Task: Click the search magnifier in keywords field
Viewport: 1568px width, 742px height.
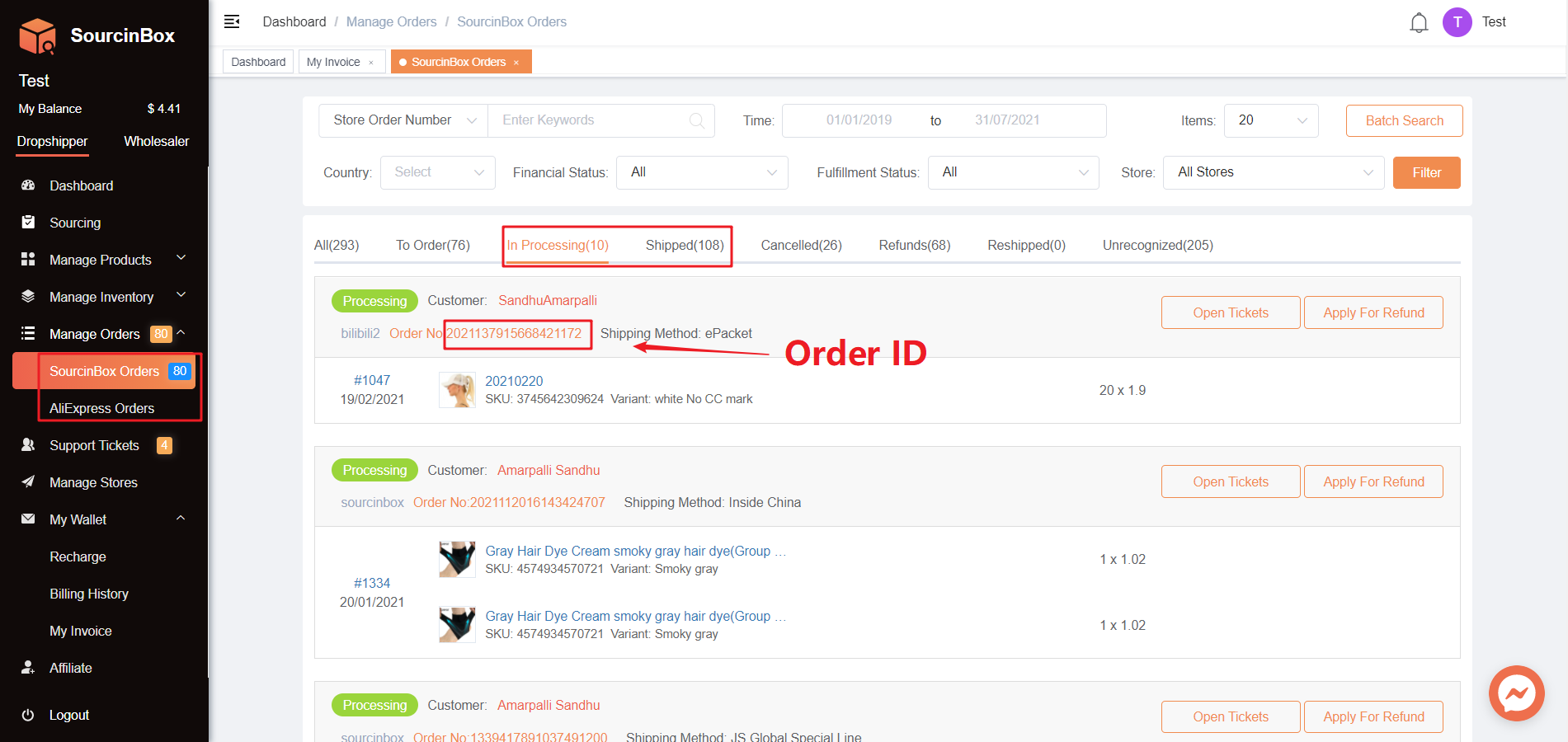Action: tap(697, 120)
